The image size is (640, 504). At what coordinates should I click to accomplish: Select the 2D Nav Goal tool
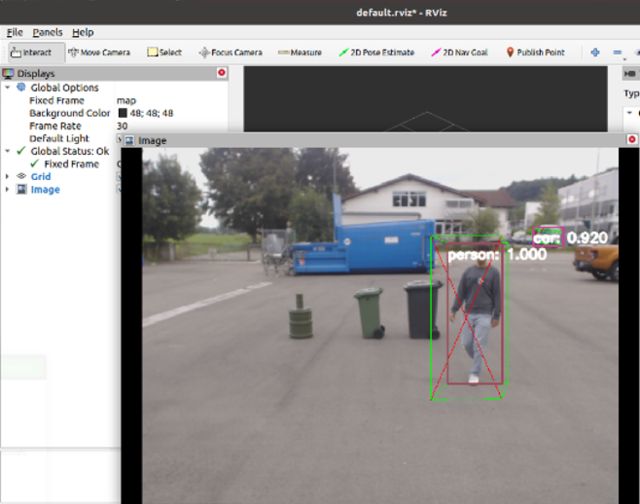(460, 52)
